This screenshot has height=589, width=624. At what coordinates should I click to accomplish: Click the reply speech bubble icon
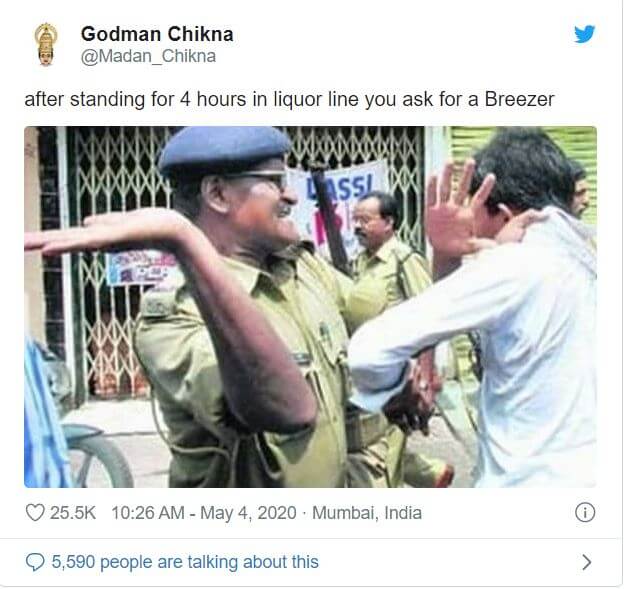(x=35, y=562)
